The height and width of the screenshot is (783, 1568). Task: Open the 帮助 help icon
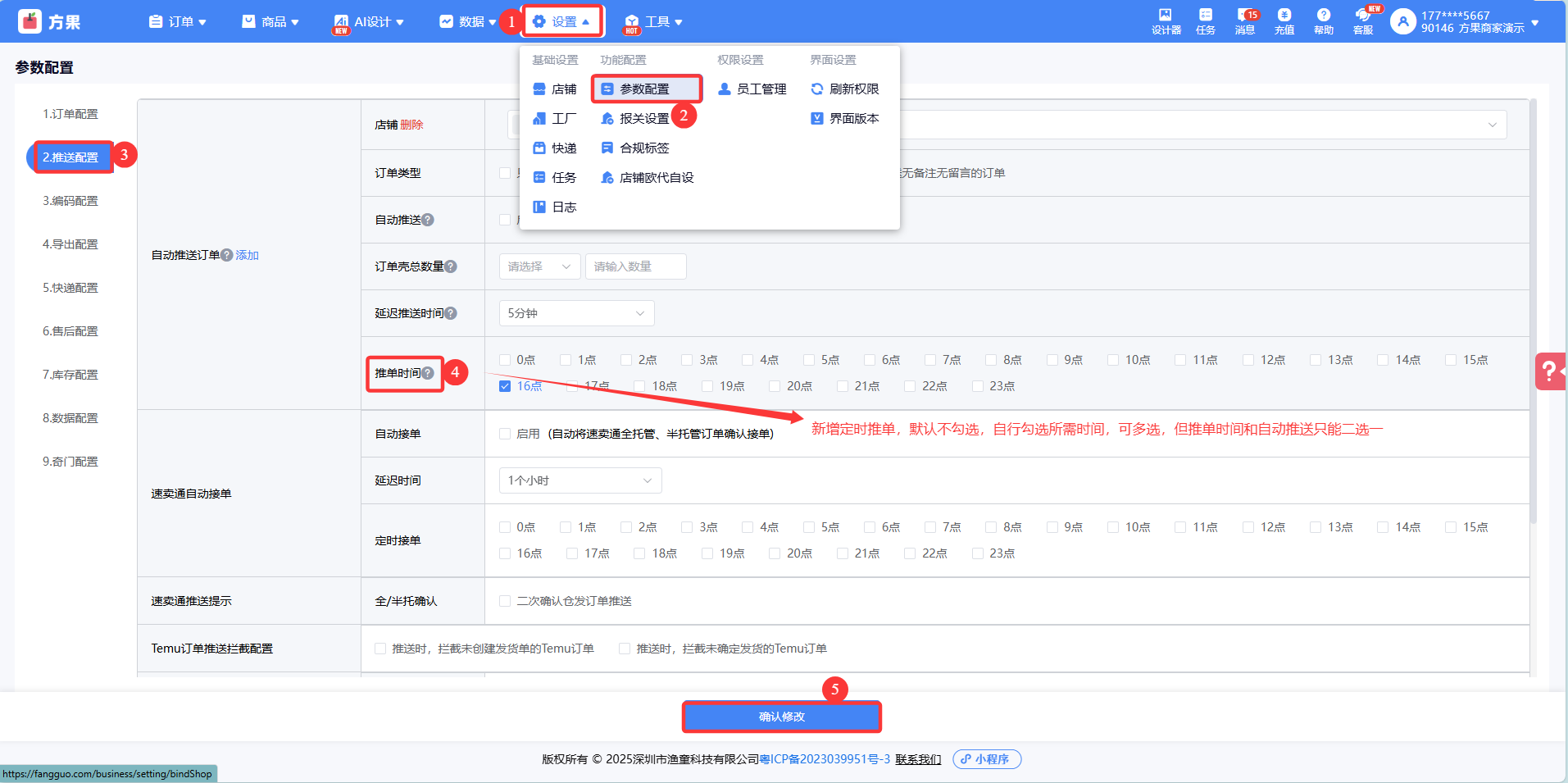pos(1323,20)
